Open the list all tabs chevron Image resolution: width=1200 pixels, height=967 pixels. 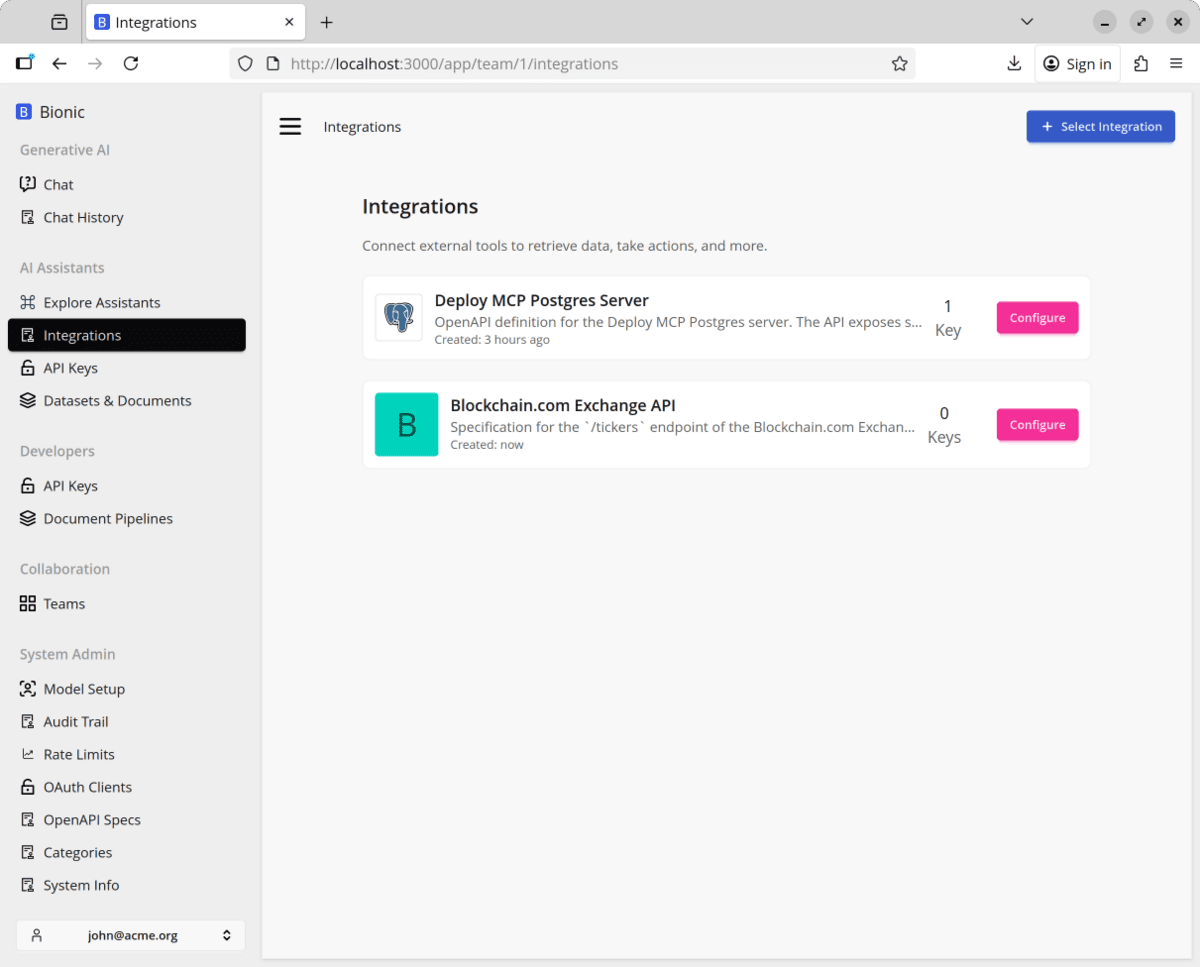pos(1026,22)
